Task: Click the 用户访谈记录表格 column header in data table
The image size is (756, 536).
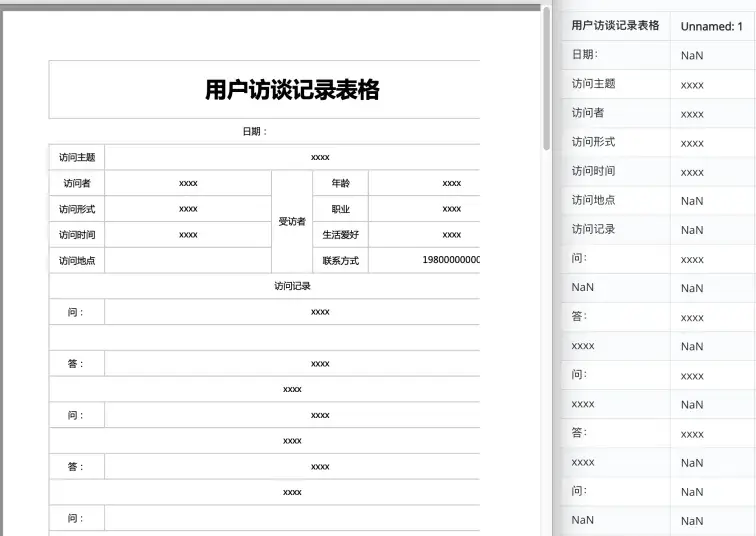Action: click(x=615, y=25)
